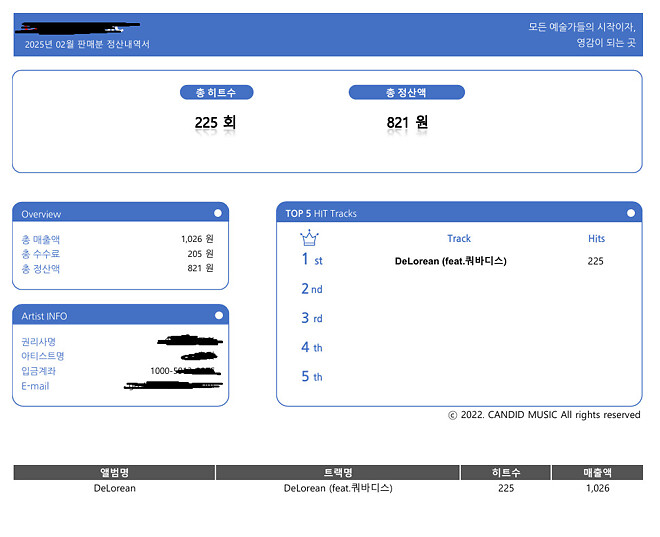Click the 821 원 total settlement value
The width and height of the screenshot is (660, 537).
407,122
